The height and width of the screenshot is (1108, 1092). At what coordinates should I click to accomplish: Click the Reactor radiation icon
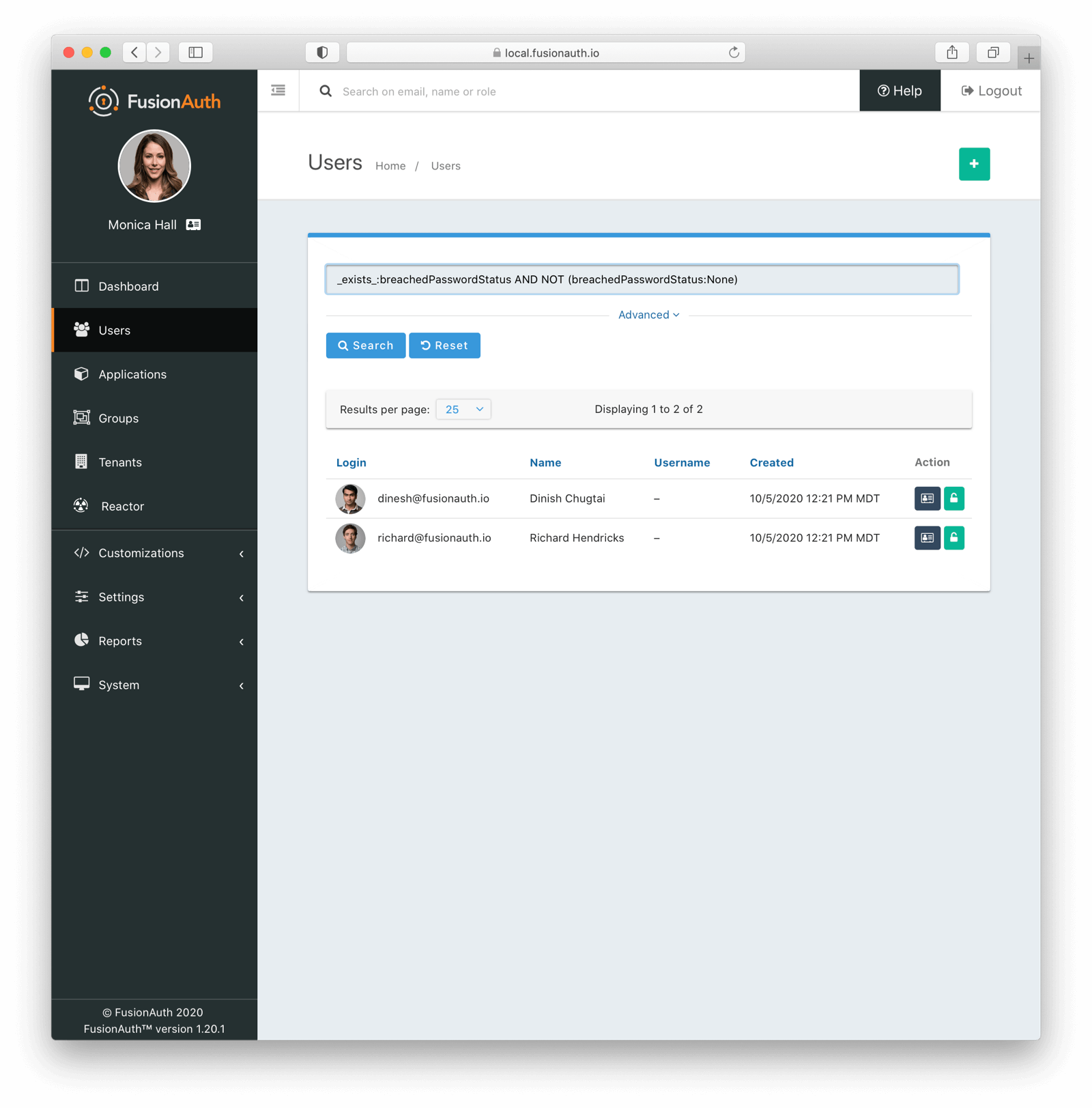[x=81, y=505]
